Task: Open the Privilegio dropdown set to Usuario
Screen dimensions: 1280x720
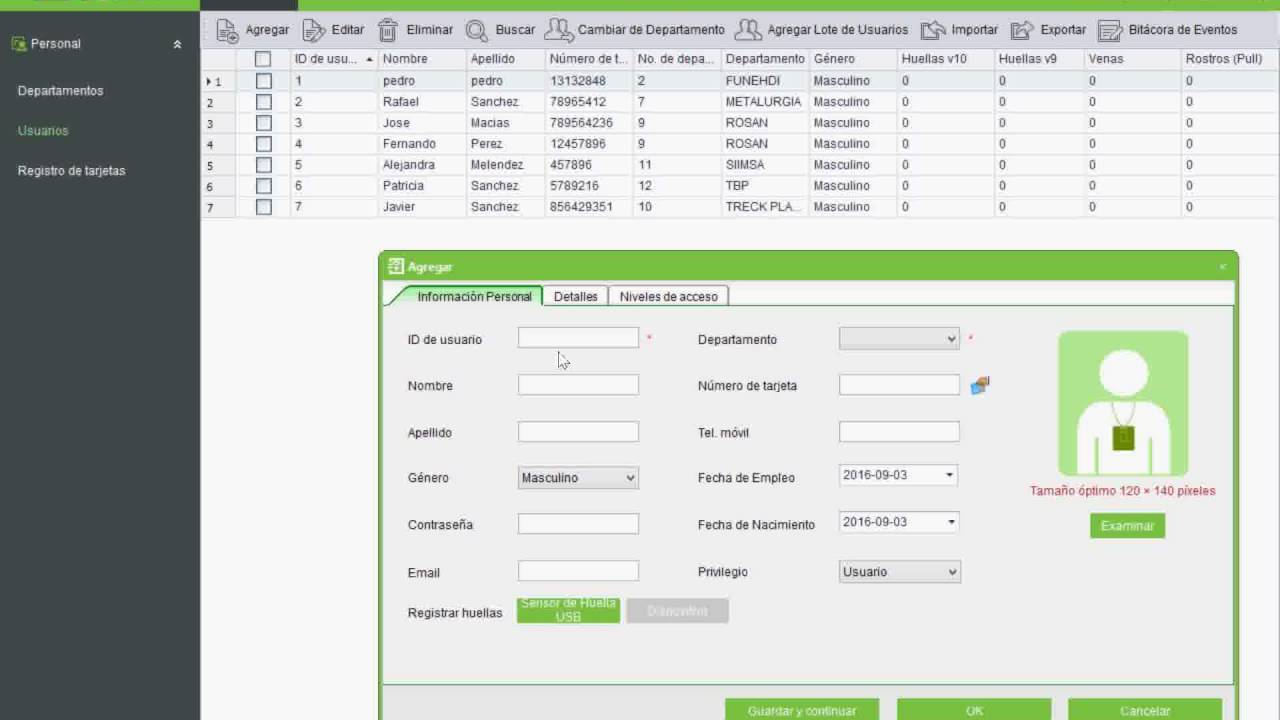Action: (x=899, y=572)
